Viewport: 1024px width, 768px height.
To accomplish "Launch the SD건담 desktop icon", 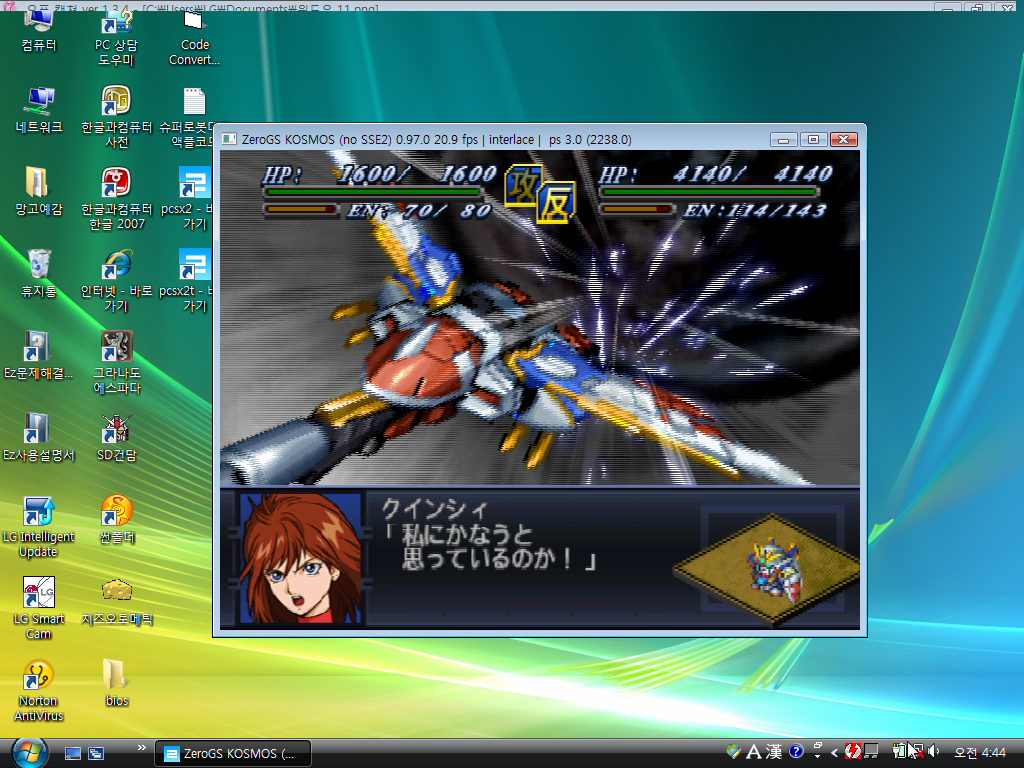I will tap(116, 438).
